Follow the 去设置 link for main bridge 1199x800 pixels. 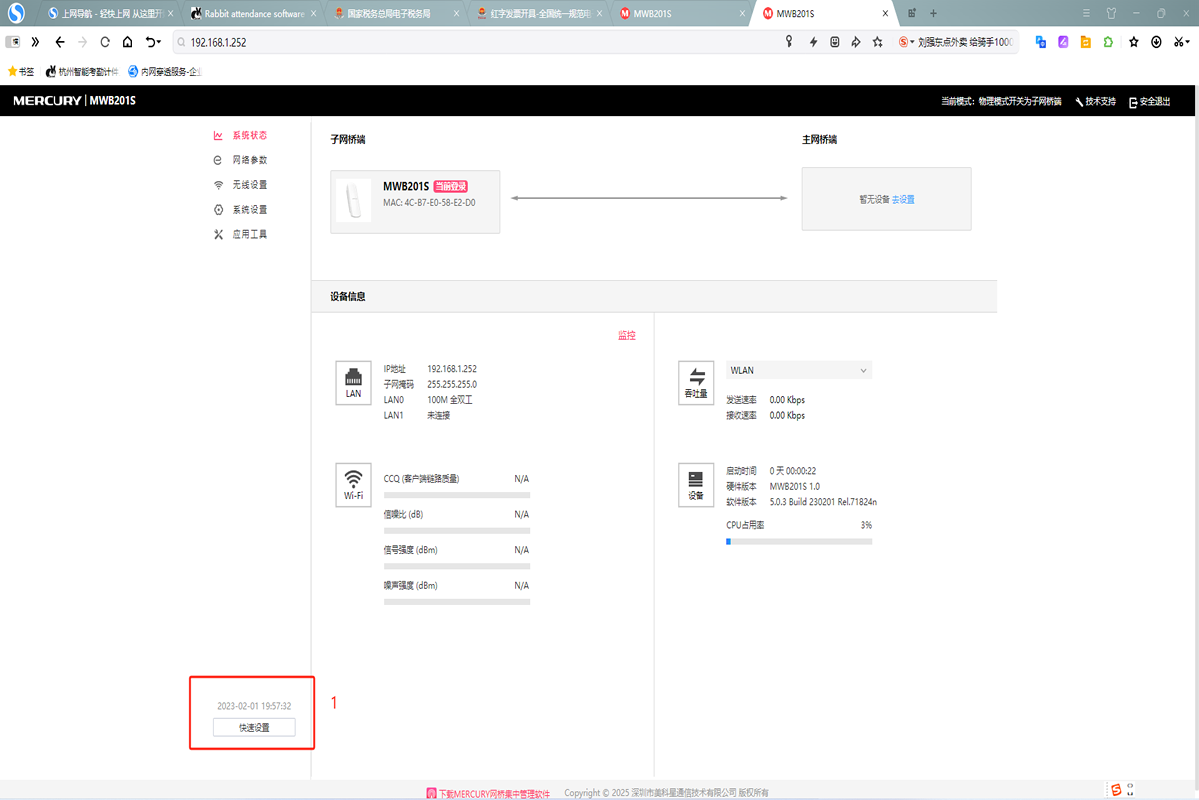[x=903, y=200]
